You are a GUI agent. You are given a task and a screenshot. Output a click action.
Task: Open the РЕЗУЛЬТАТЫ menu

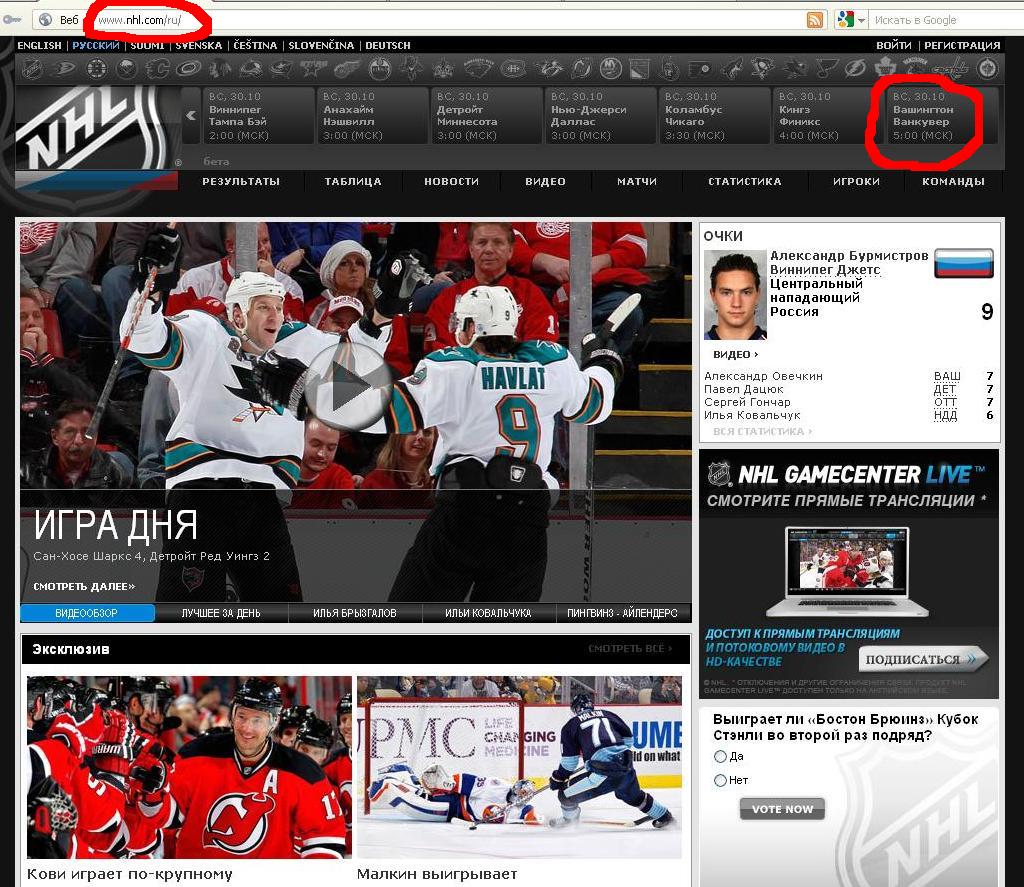241,182
